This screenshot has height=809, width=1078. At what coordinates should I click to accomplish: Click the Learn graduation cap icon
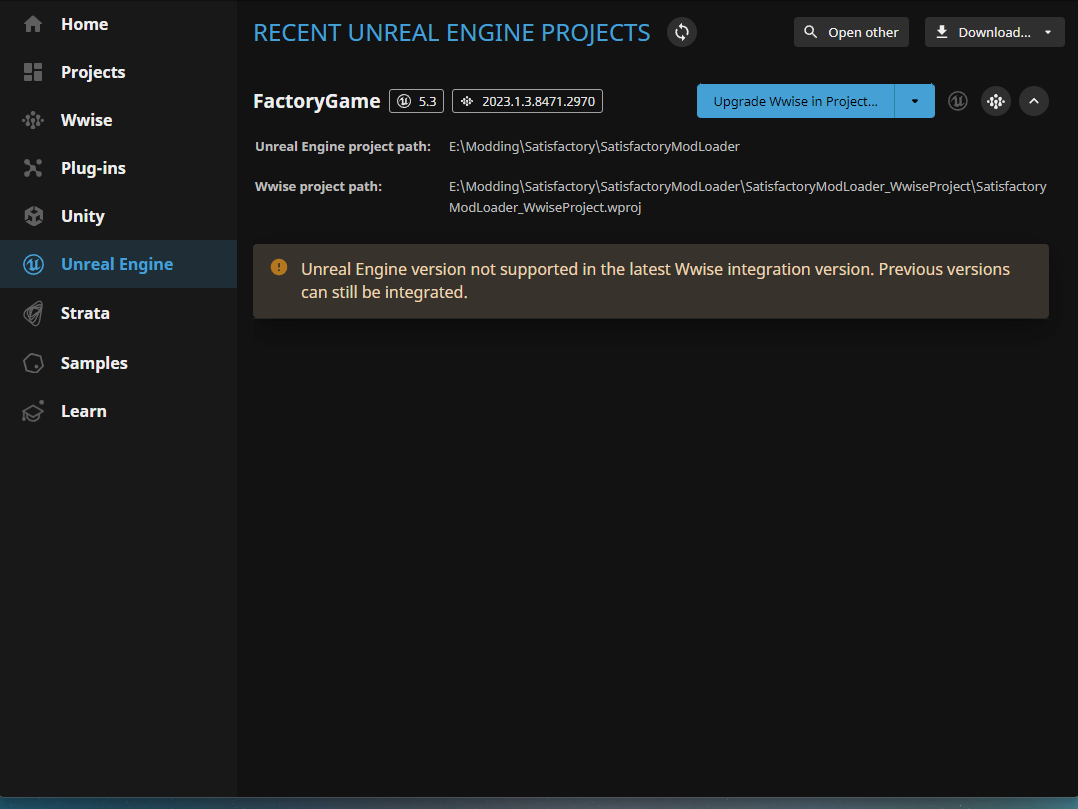coord(33,411)
